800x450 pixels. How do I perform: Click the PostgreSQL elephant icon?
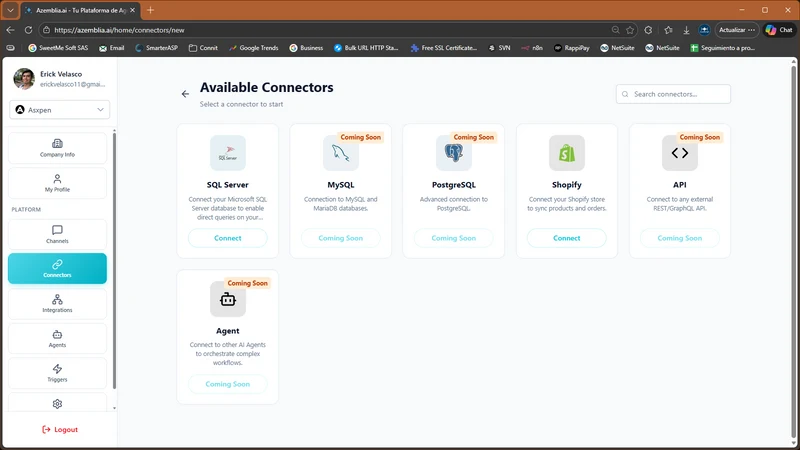pyautogui.click(x=454, y=153)
